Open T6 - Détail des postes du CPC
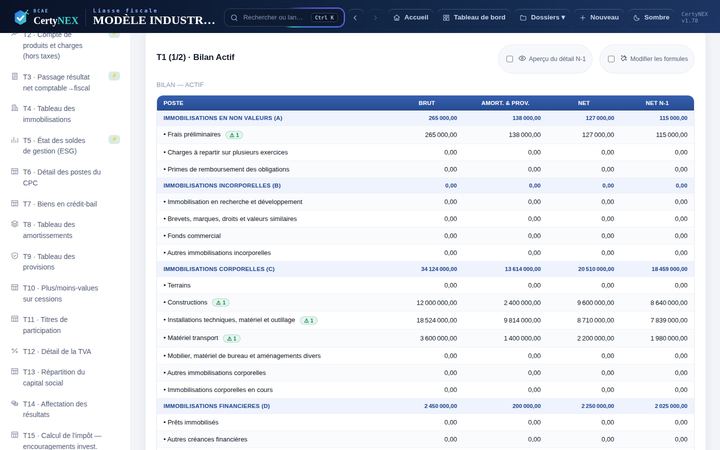Viewport: 720px width, 450px height. (x=64, y=177)
